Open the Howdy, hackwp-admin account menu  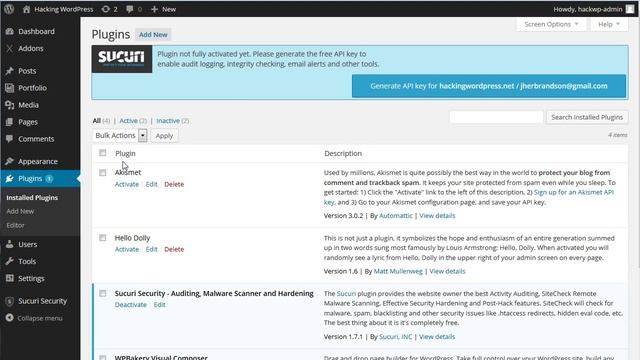click(x=594, y=9)
